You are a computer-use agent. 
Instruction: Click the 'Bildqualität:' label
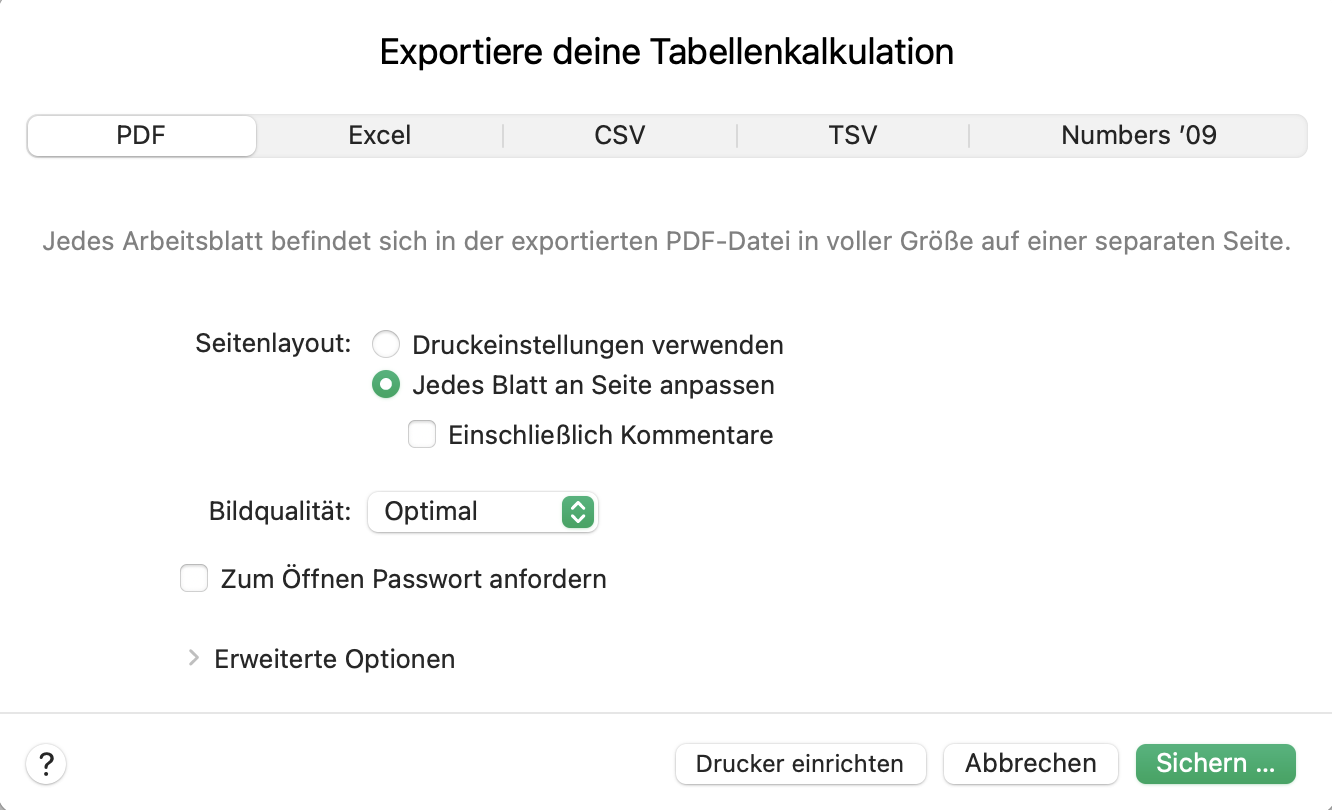point(280,512)
